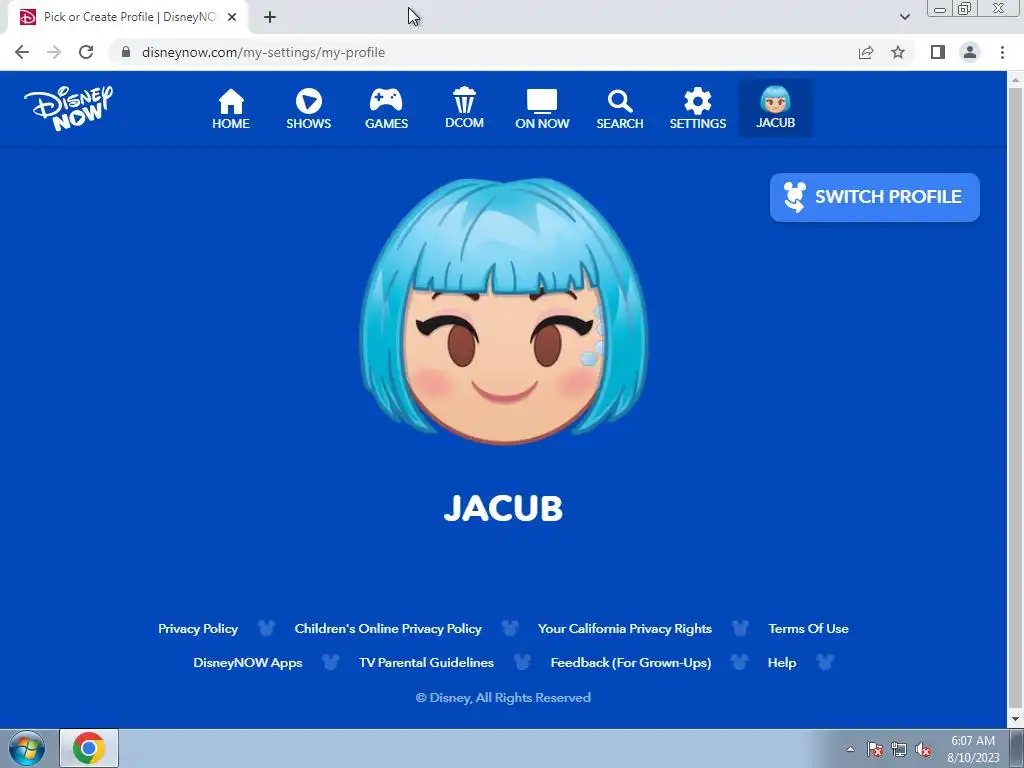
Task: Click the muted volume tray icon
Action: pyautogui.click(x=923, y=749)
